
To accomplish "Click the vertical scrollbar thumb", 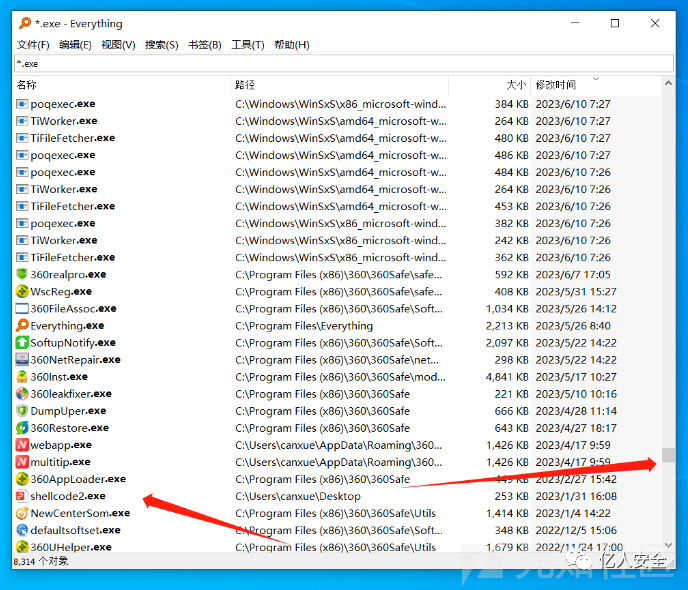I will pos(668,455).
